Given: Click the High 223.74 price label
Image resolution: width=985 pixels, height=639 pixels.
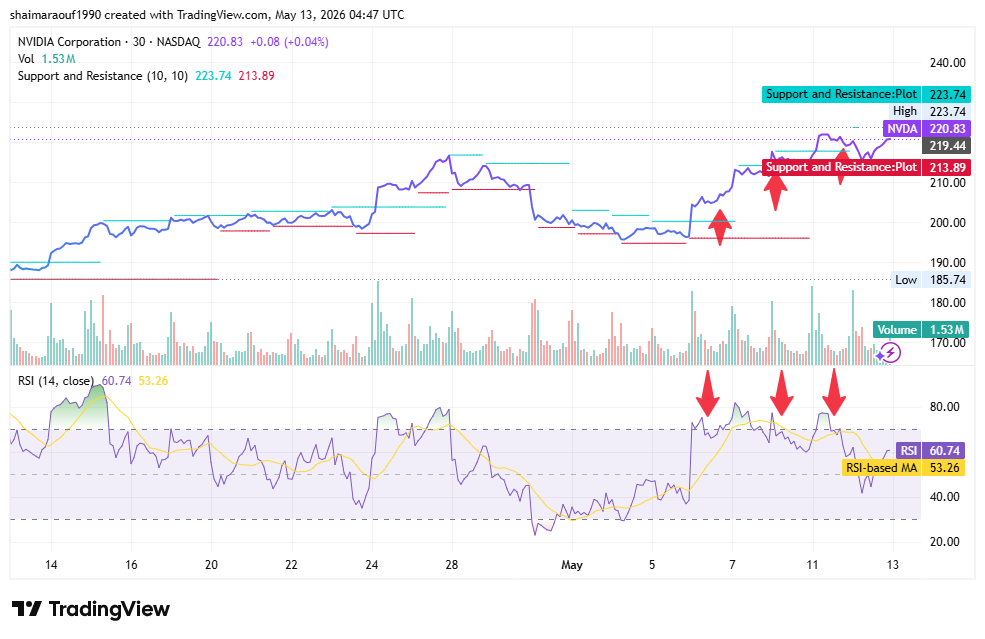Looking at the screenshot, I should point(929,111).
